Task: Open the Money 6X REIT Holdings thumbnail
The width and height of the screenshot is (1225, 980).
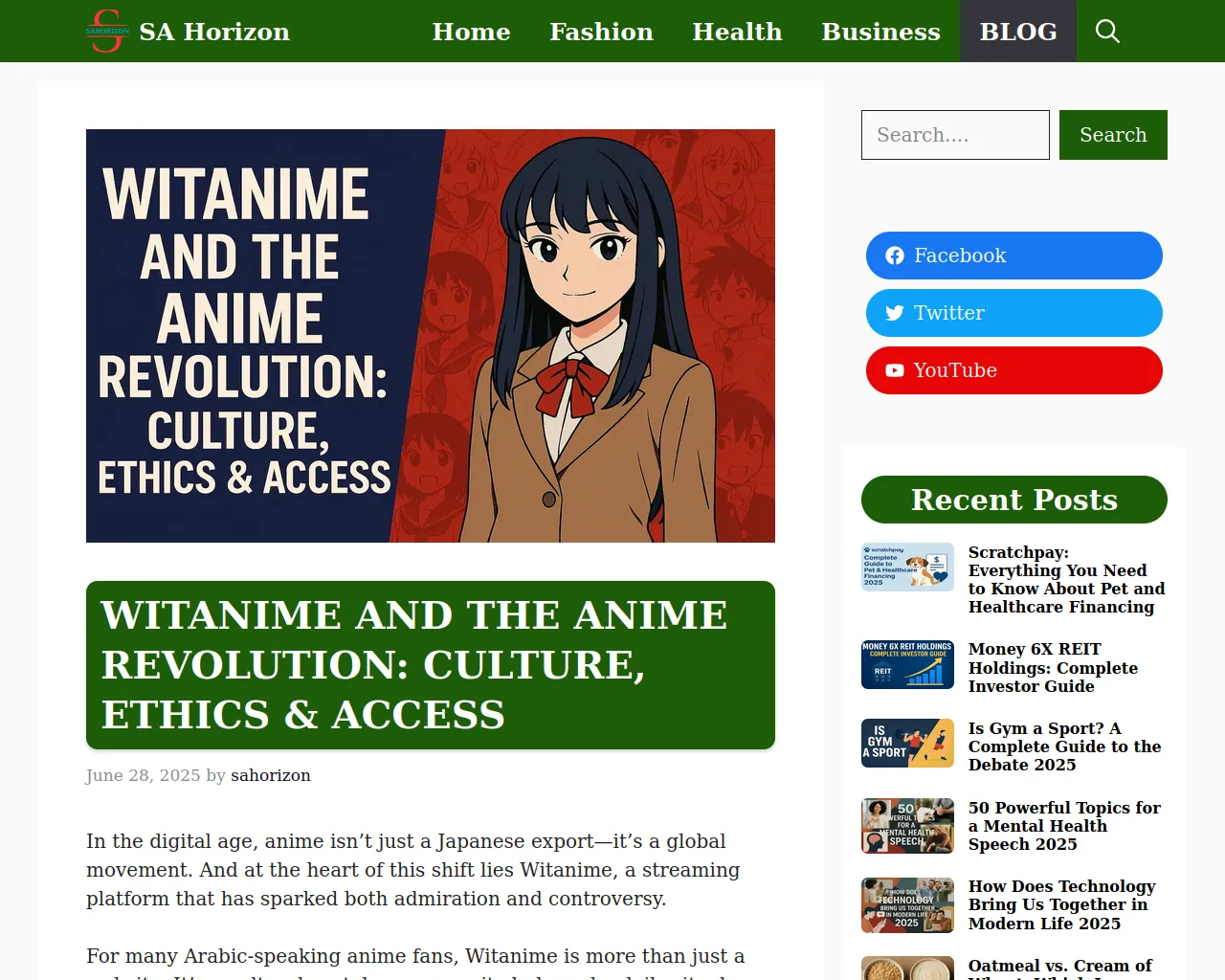Action: pyautogui.click(x=907, y=665)
